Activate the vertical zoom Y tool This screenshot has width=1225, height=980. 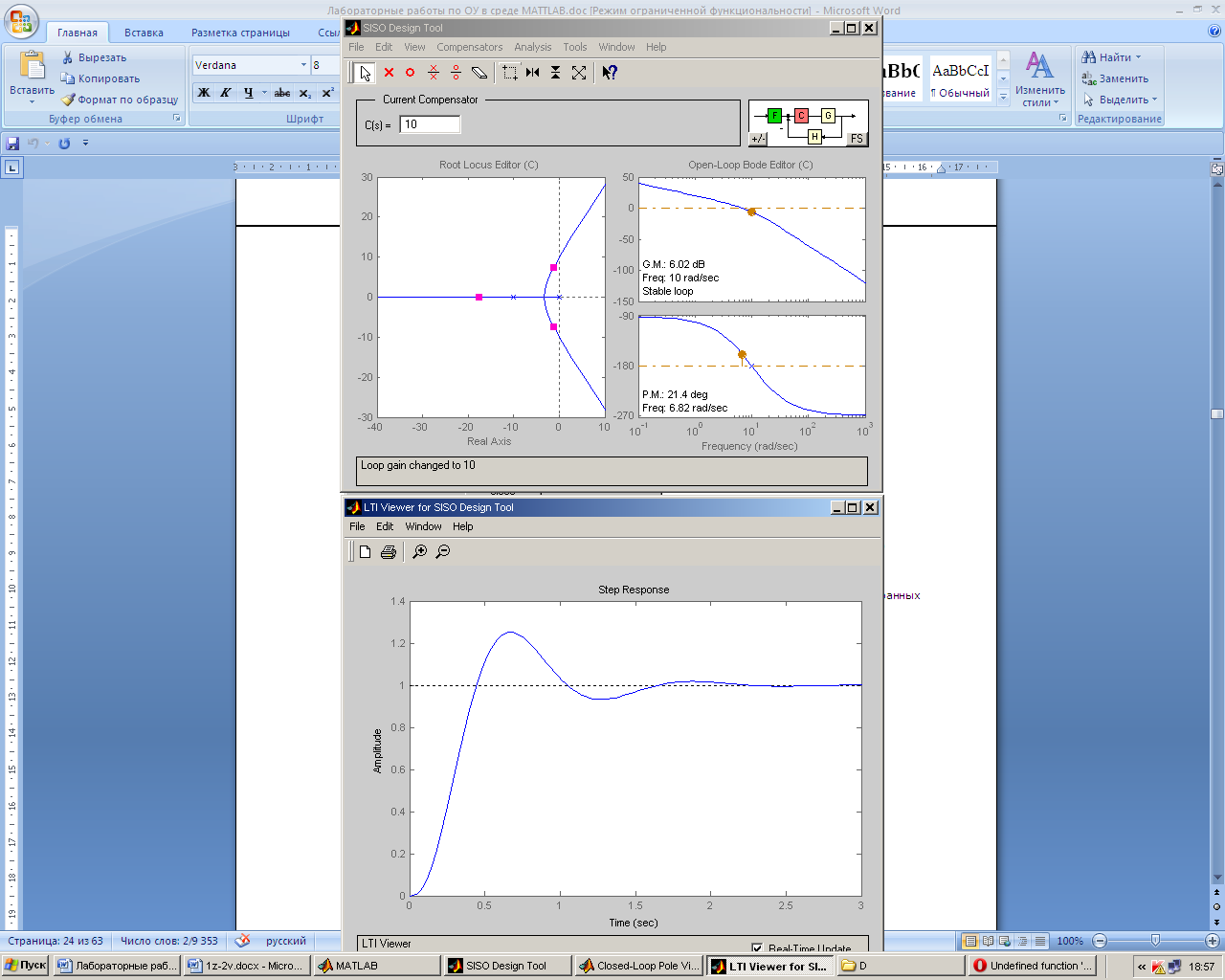[555, 73]
